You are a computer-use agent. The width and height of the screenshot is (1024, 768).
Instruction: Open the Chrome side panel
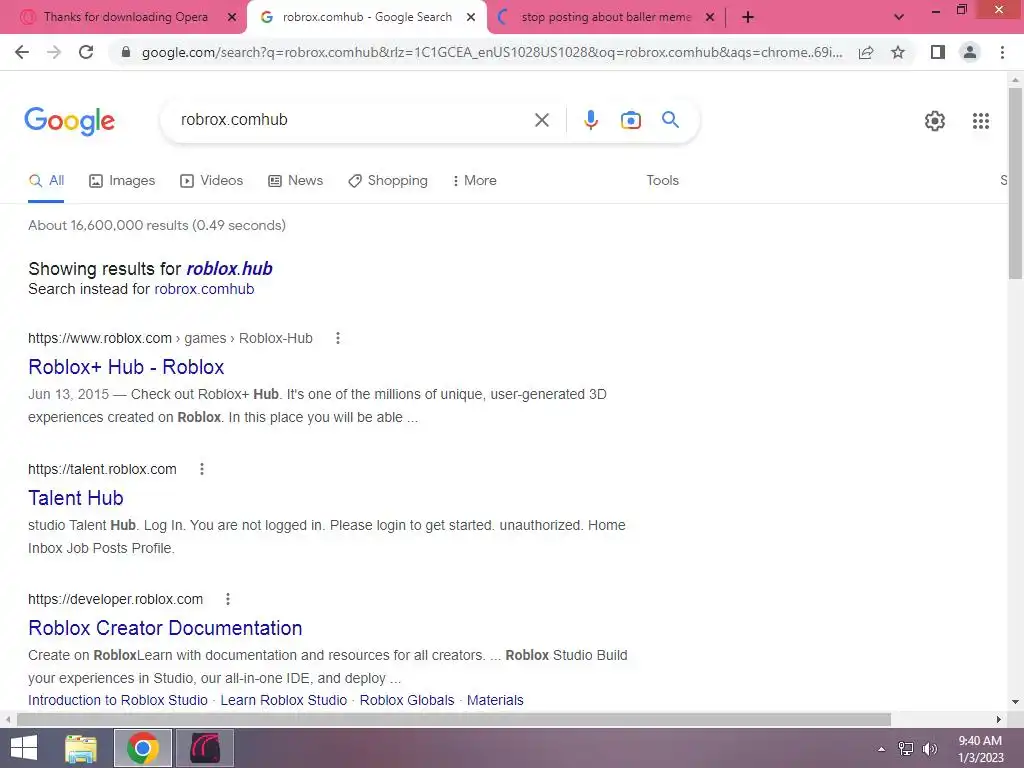click(x=938, y=52)
